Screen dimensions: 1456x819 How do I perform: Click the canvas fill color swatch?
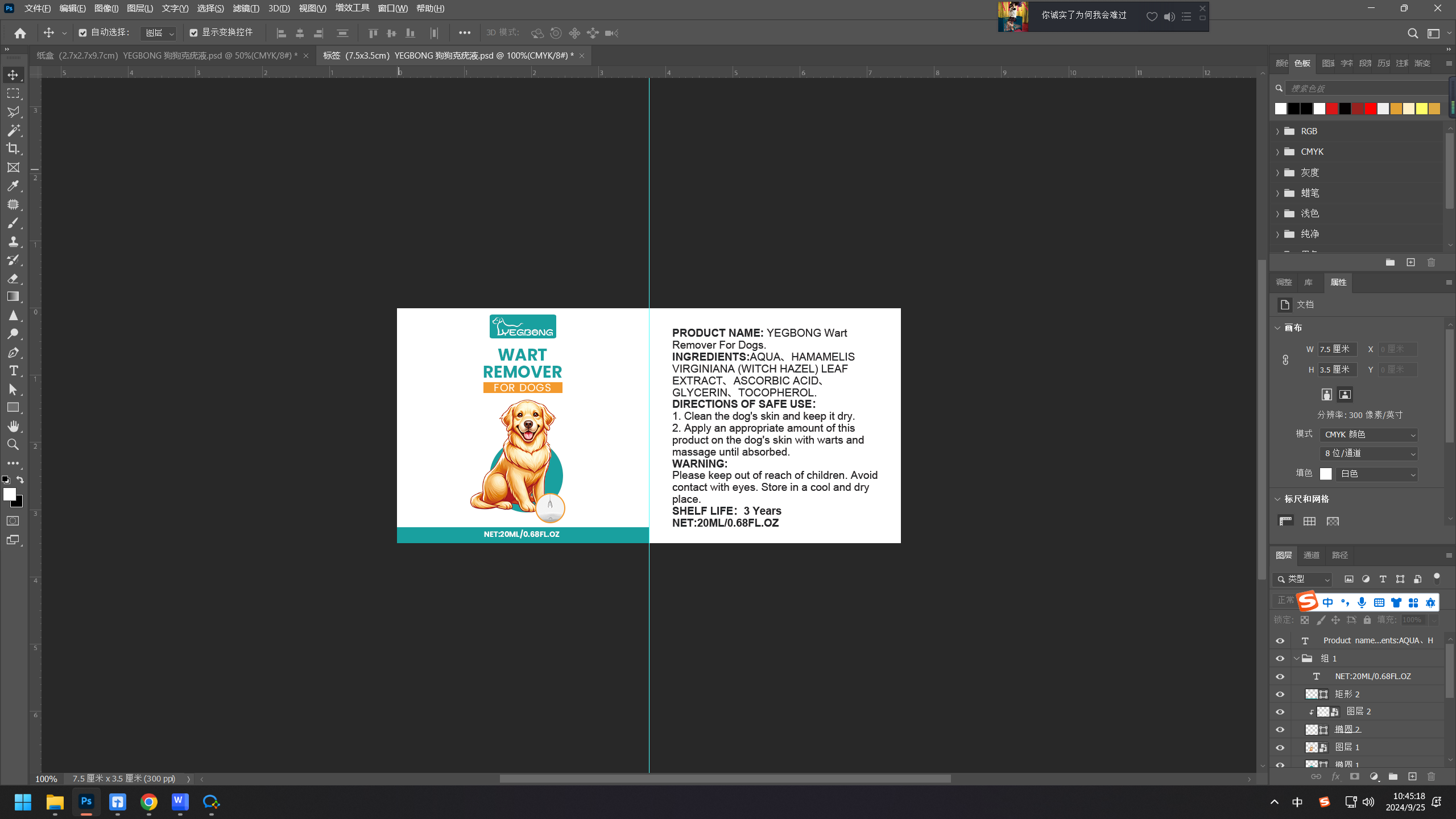point(1326,474)
